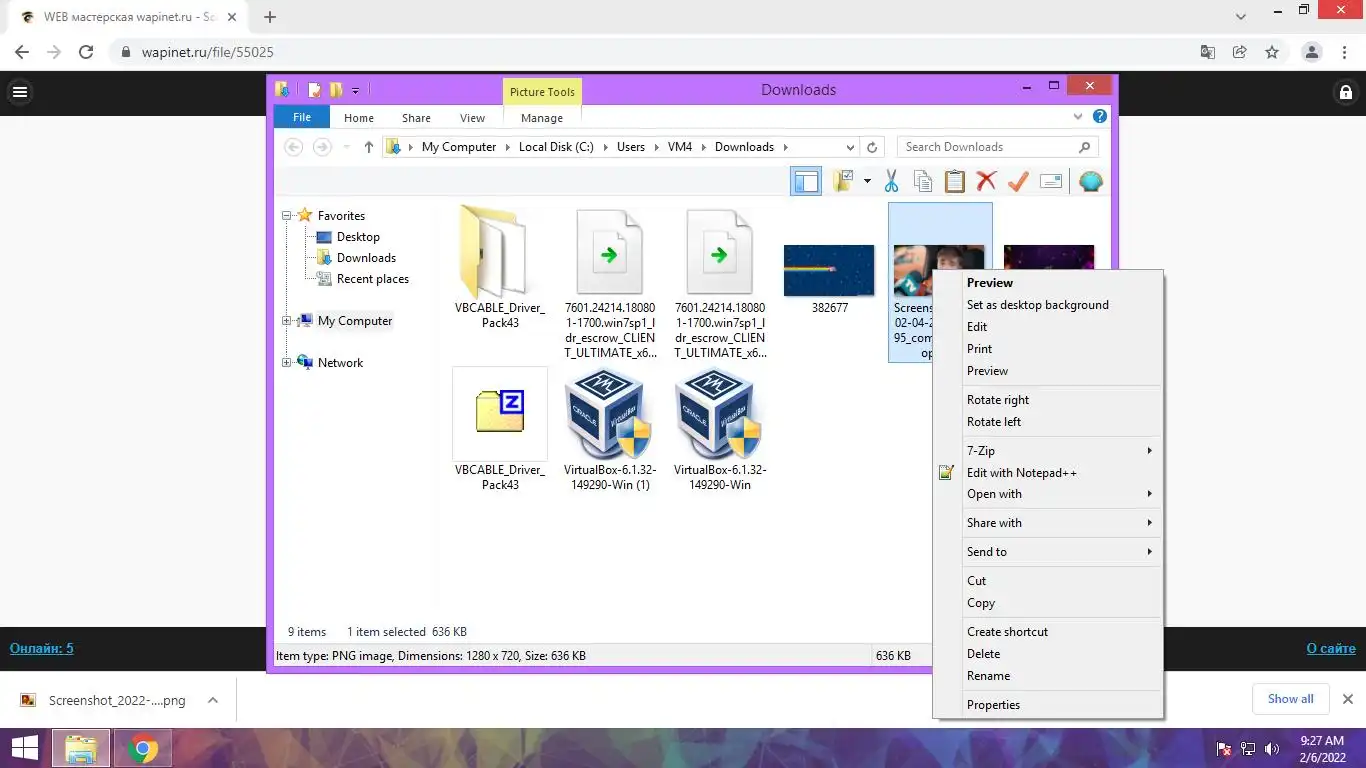Image resolution: width=1366 pixels, height=768 pixels.
Task: Select Desktop under Favorites
Action: click(x=358, y=237)
